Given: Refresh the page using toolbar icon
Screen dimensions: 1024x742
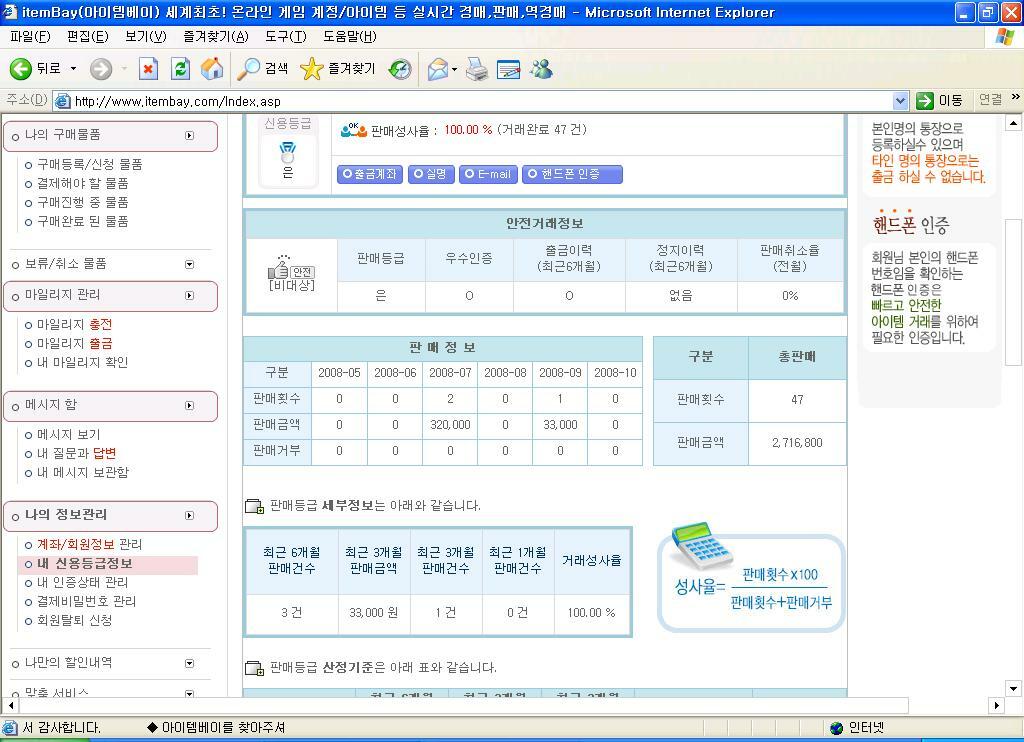Looking at the screenshot, I should pos(180,69).
